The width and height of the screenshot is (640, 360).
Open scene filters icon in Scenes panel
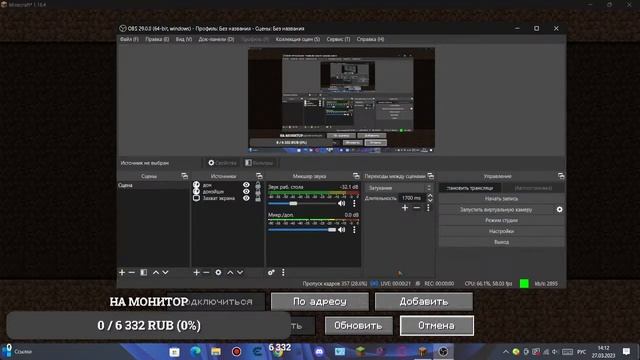coord(144,272)
